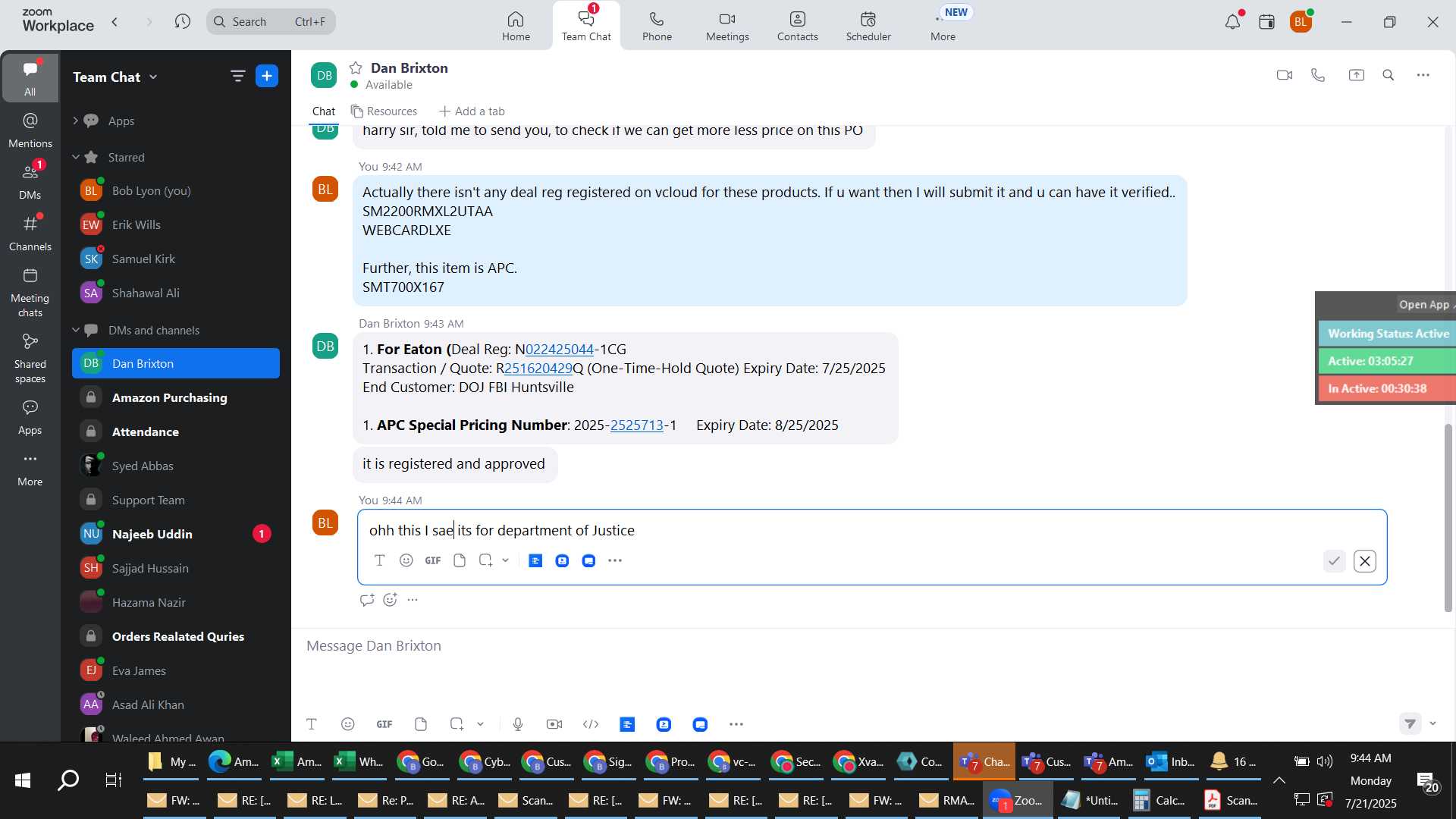Click Add a tab in chat
This screenshot has width=1456, height=819.
(x=472, y=111)
